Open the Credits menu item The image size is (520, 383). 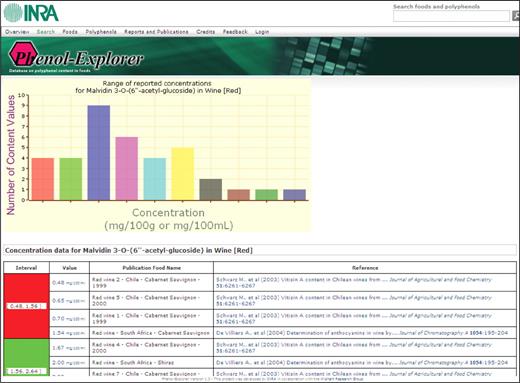[205, 32]
